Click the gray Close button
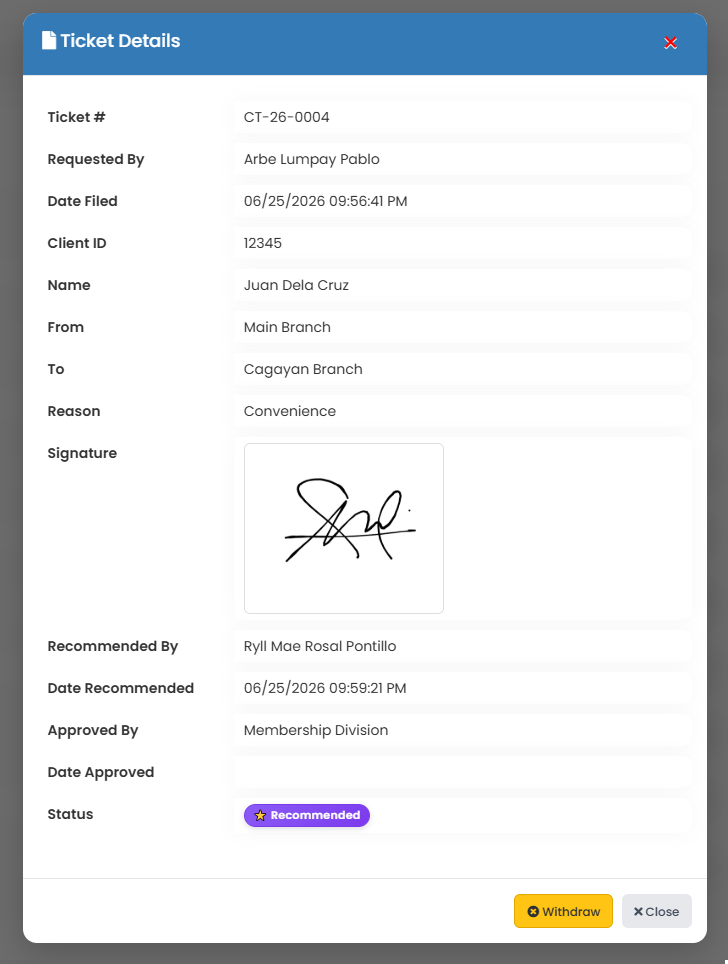The height and width of the screenshot is (964, 728). [x=657, y=911]
